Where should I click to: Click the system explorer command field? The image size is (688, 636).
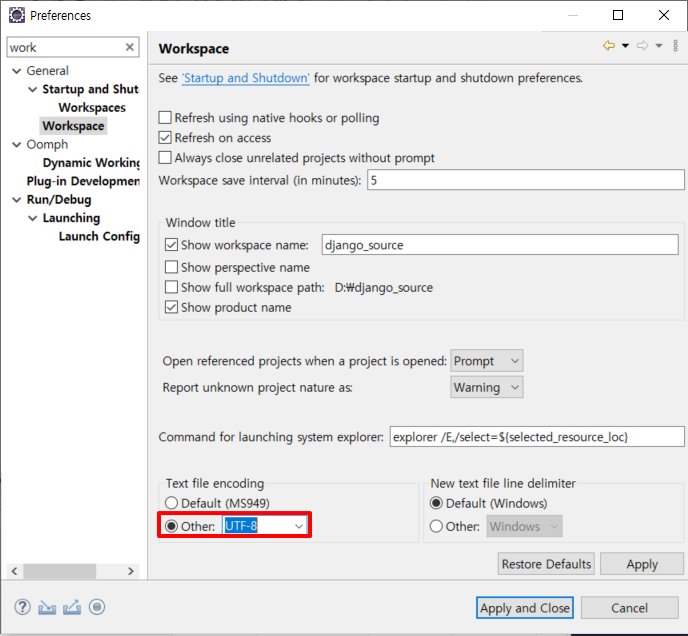pyautogui.click(x=537, y=437)
